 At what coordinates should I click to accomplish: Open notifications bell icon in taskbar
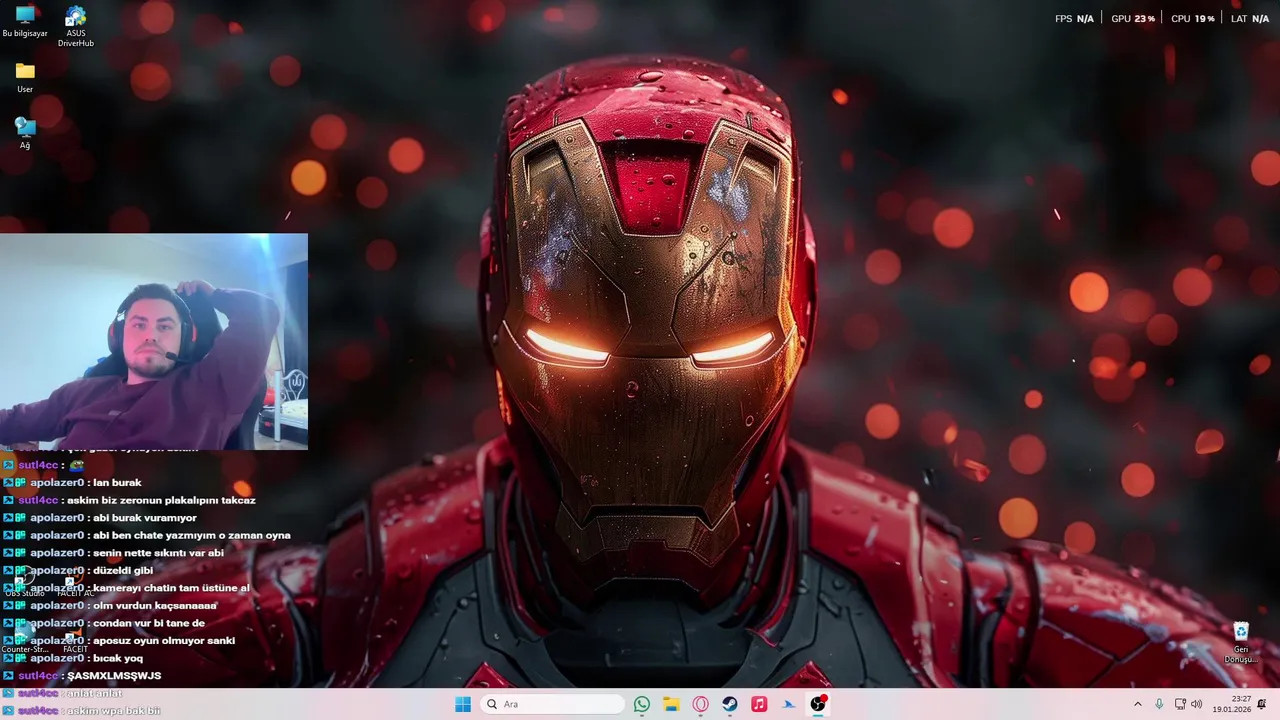(1262, 704)
